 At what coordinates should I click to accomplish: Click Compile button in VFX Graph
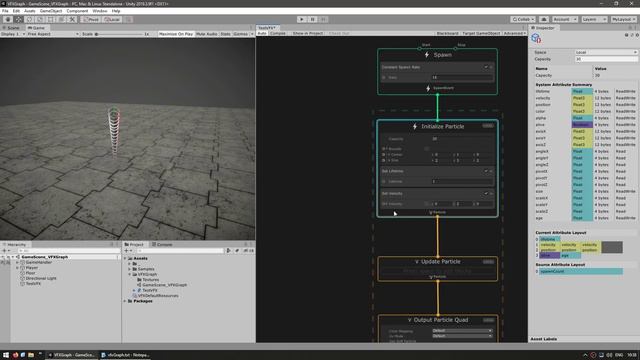[278, 33]
